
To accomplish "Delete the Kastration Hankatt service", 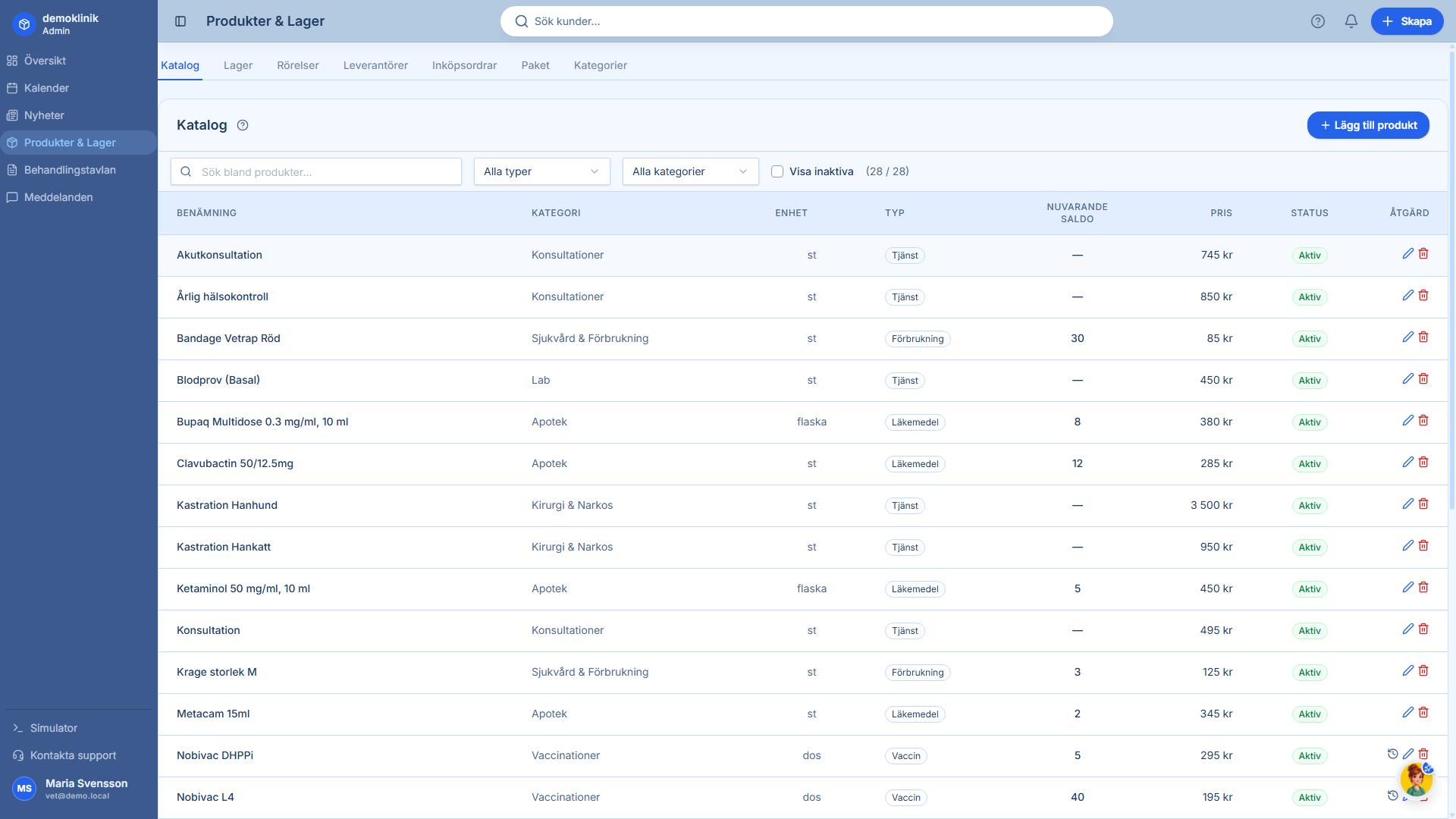I will (1423, 546).
